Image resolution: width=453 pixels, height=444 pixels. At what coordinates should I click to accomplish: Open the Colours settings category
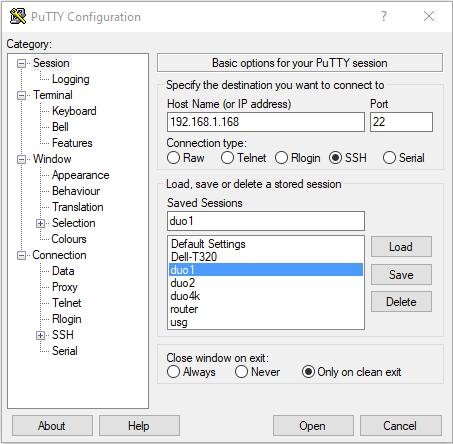(x=69, y=239)
